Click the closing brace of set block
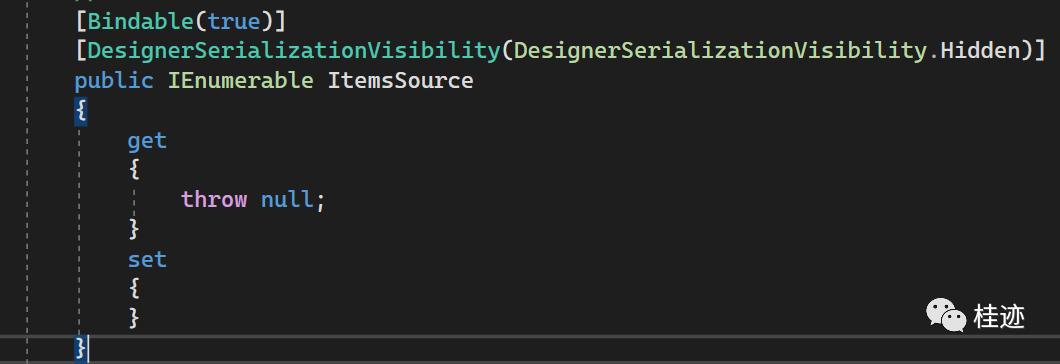Viewport: 1060px width, 364px height. pyautogui.click(x=134, y=319)
